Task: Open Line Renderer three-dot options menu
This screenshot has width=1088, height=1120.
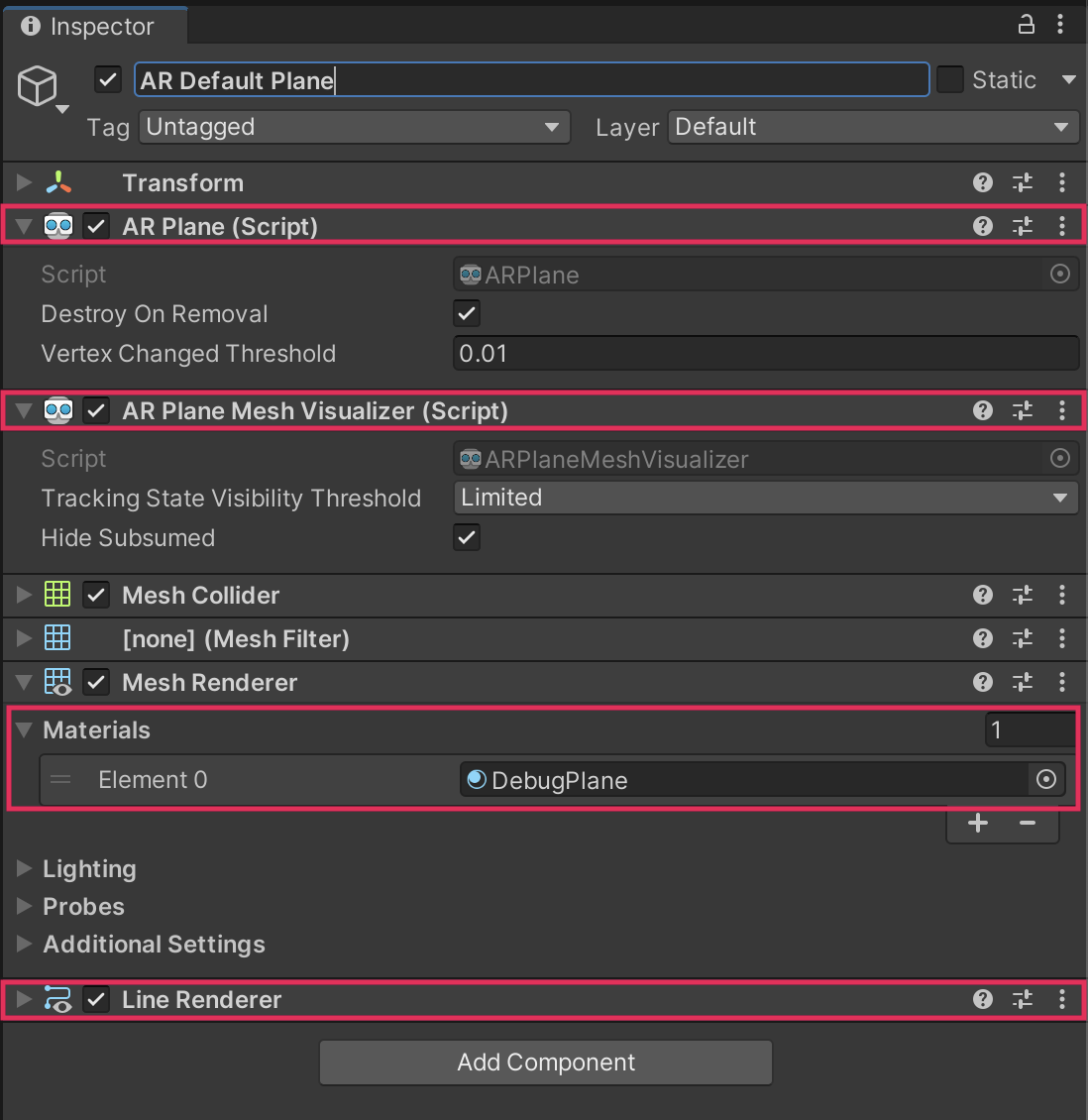Action: [1062, 999]
